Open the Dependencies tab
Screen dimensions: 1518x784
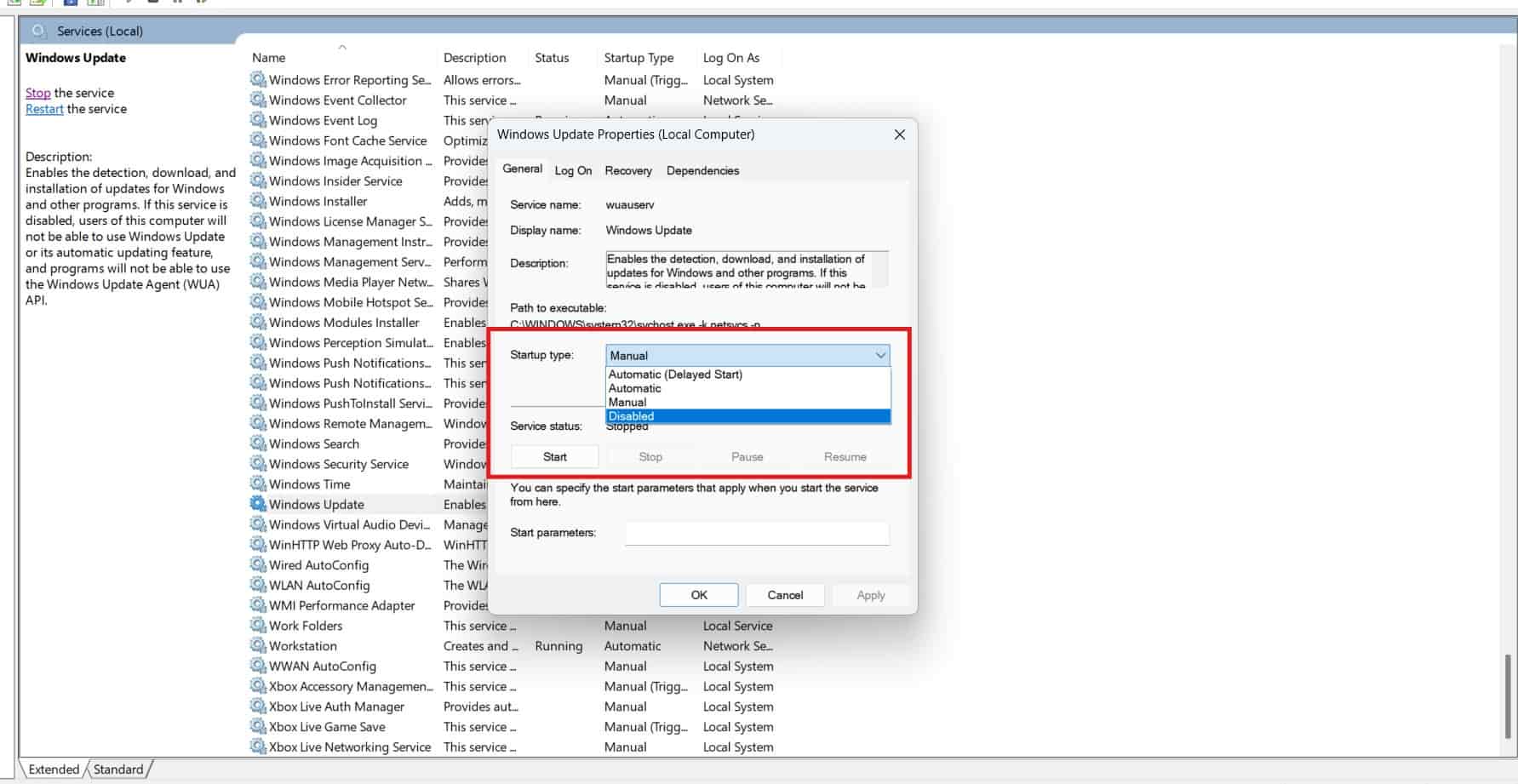pos(702,170)
